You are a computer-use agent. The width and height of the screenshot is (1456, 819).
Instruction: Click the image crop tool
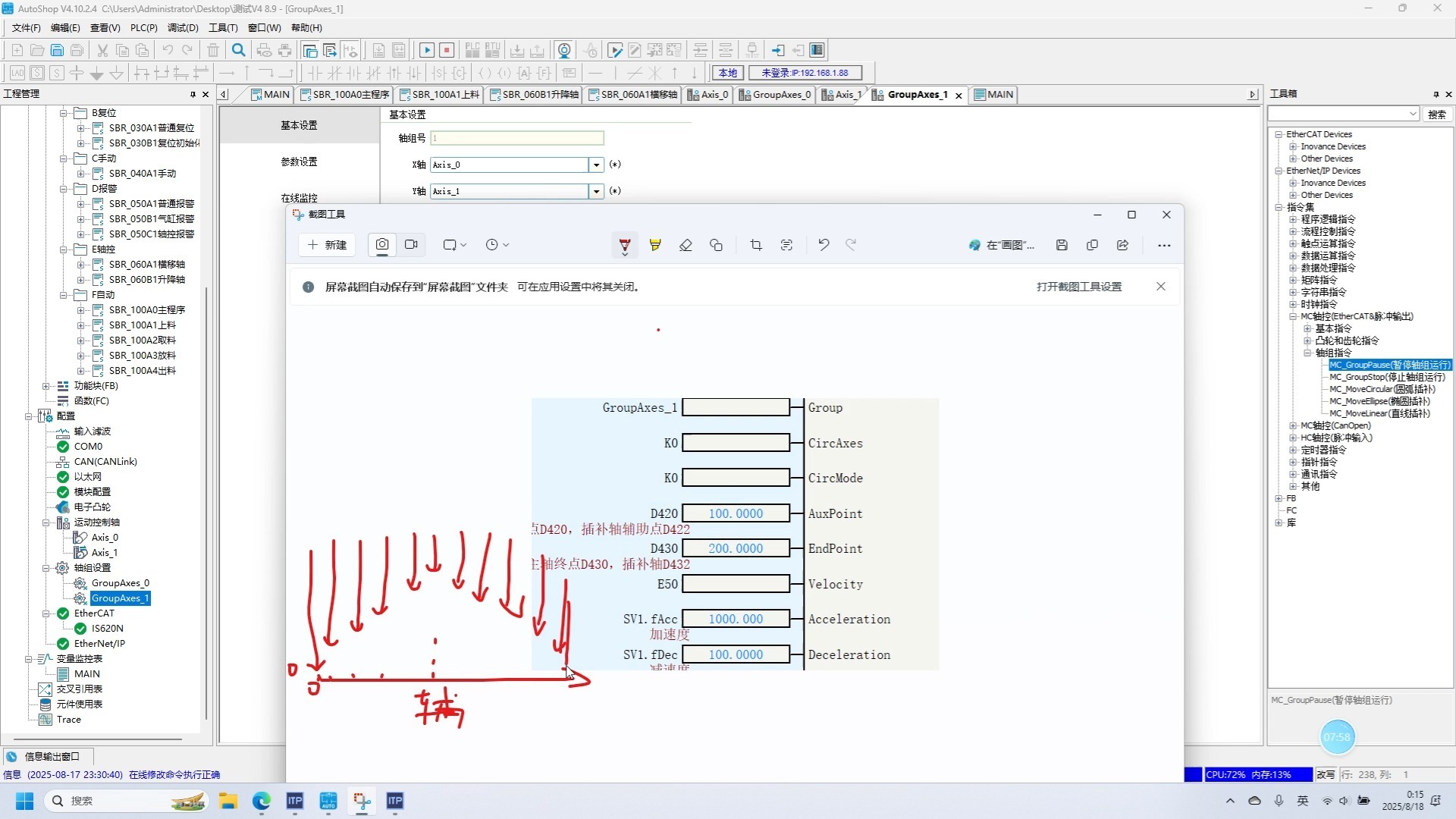(756, 245)
